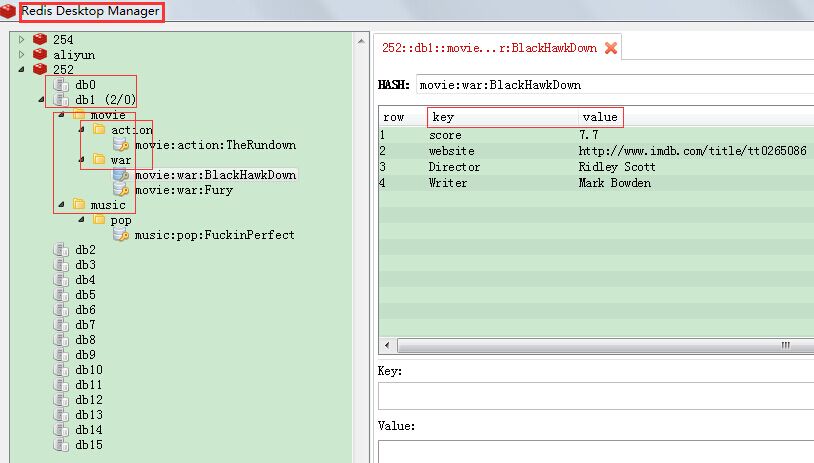Click key icon of movie:action:TheRundown
The height and width of the screenshot is (463, 814).
(x=120, y=145)
